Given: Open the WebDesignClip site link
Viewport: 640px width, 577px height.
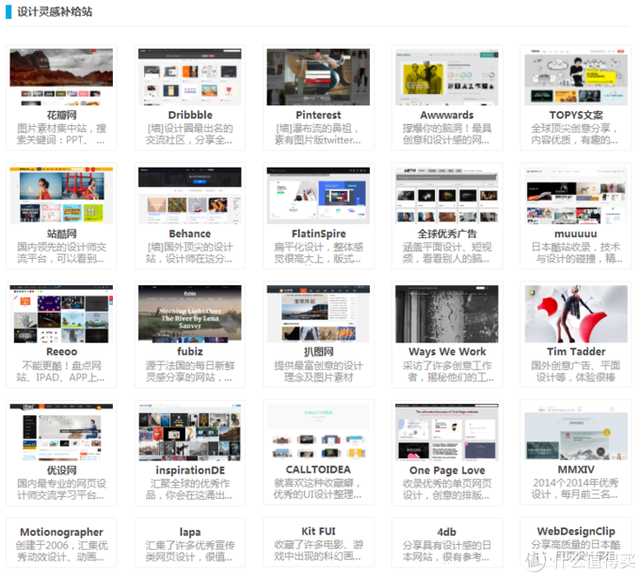Looking at the screenshot, I should [576, 531].
